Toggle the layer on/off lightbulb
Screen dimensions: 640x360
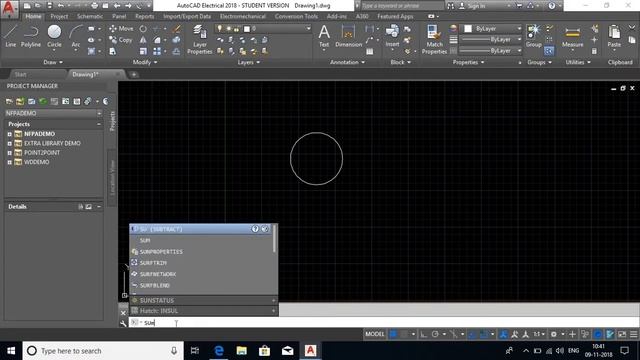(220, 28)
